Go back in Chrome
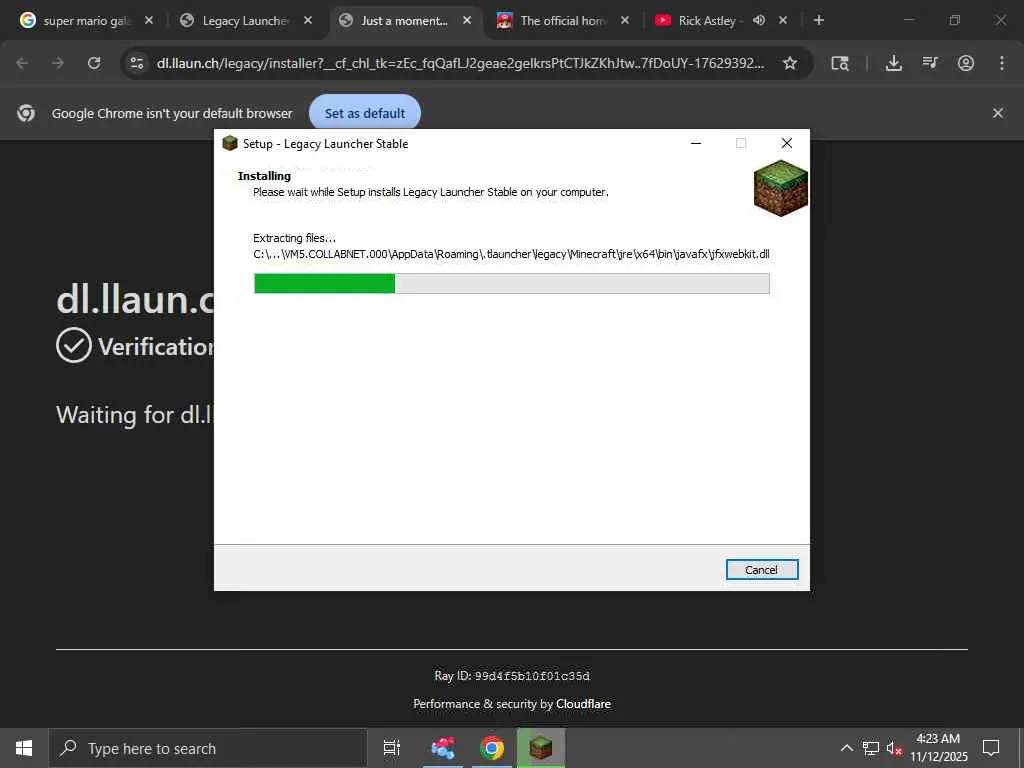Screen dimensions: 1024x768 (22, 63)
